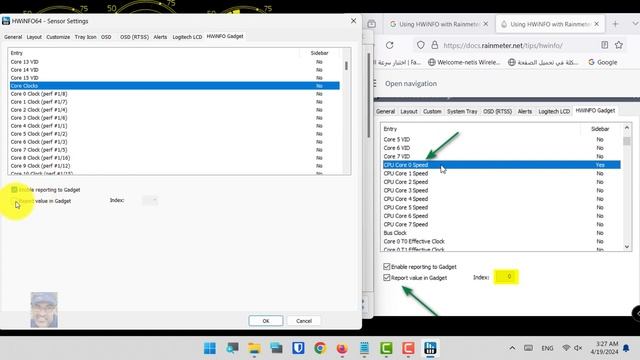This screenshot has width=640, height=360.
Task: Click the Sidebar column header in Sensor Settings
Action: (x=319, y=53)
